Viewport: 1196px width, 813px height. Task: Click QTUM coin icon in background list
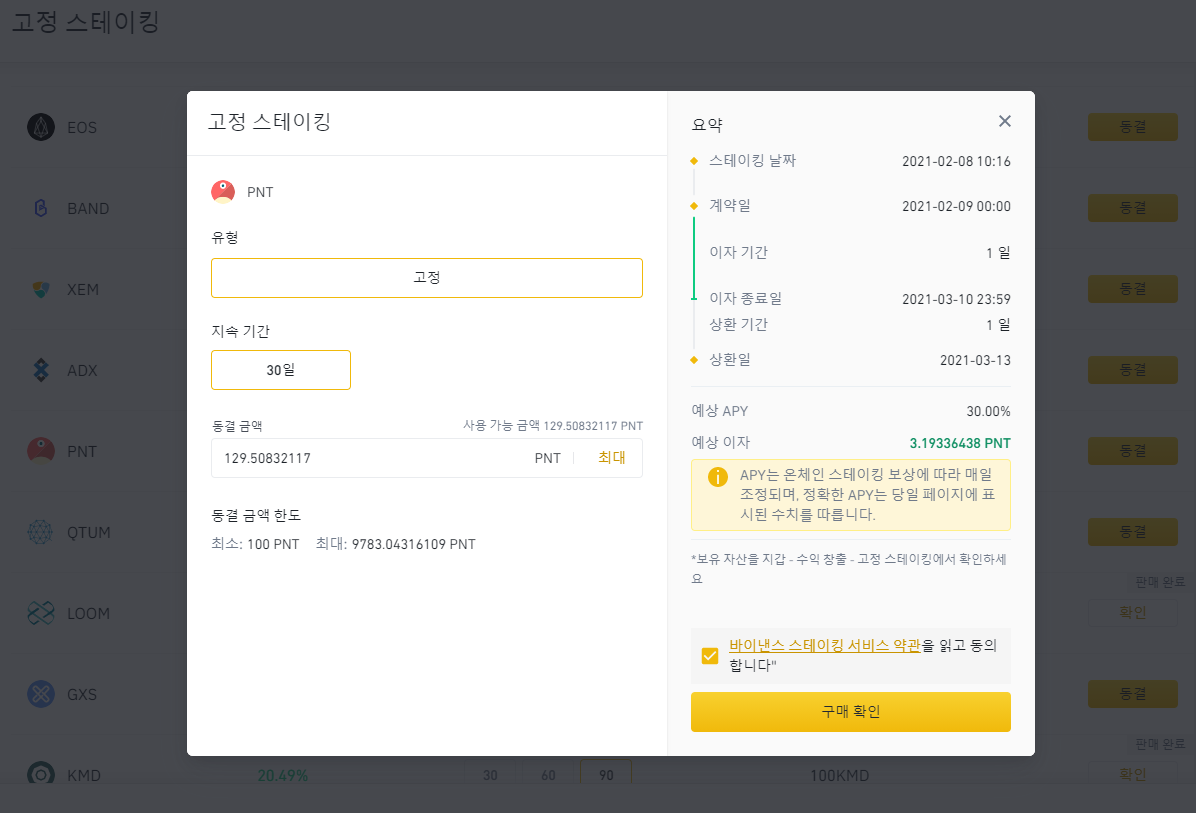[x=40, y=532]
